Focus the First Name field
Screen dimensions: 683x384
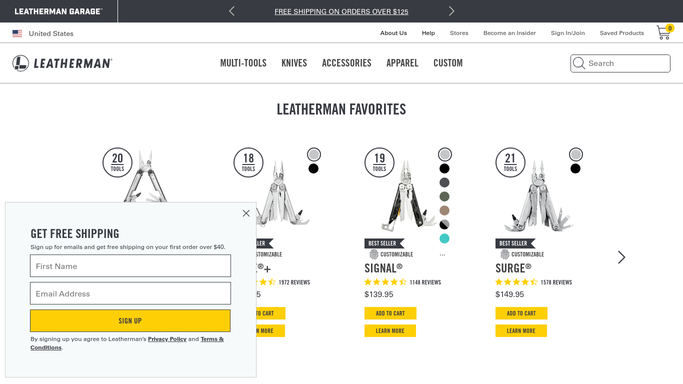coord(130,266)
